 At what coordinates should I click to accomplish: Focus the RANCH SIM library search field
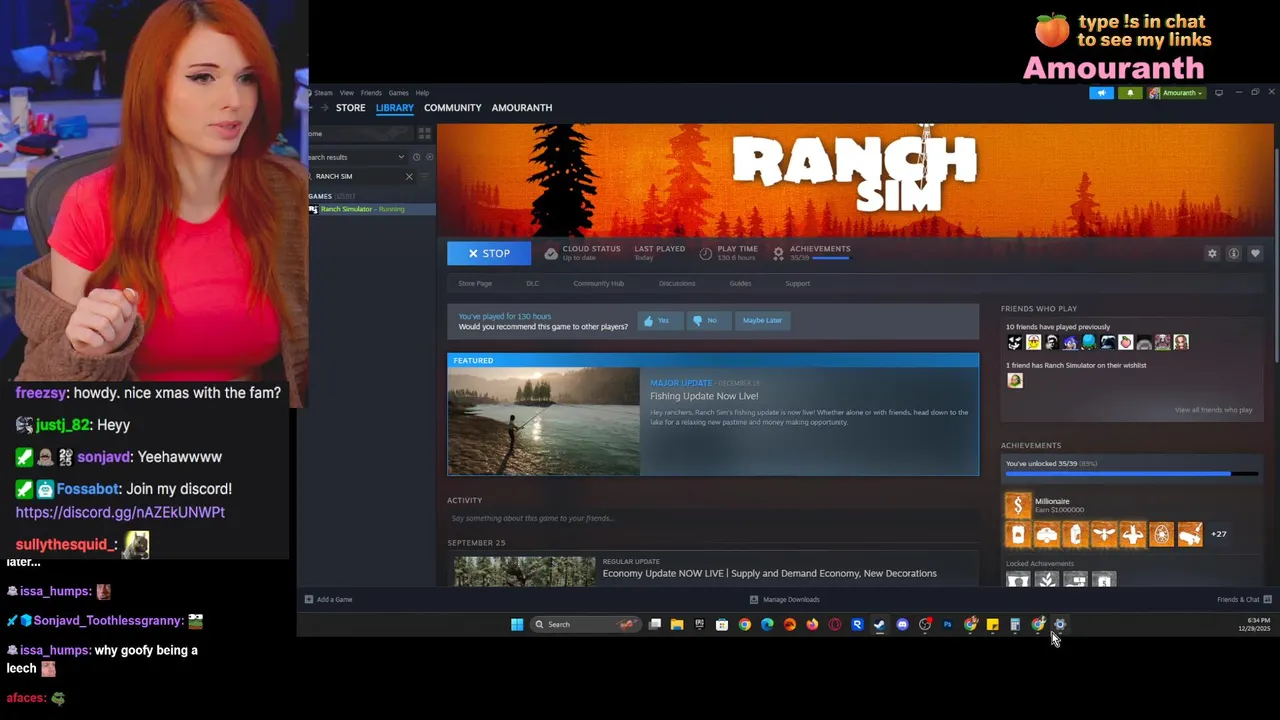point(360,176)
